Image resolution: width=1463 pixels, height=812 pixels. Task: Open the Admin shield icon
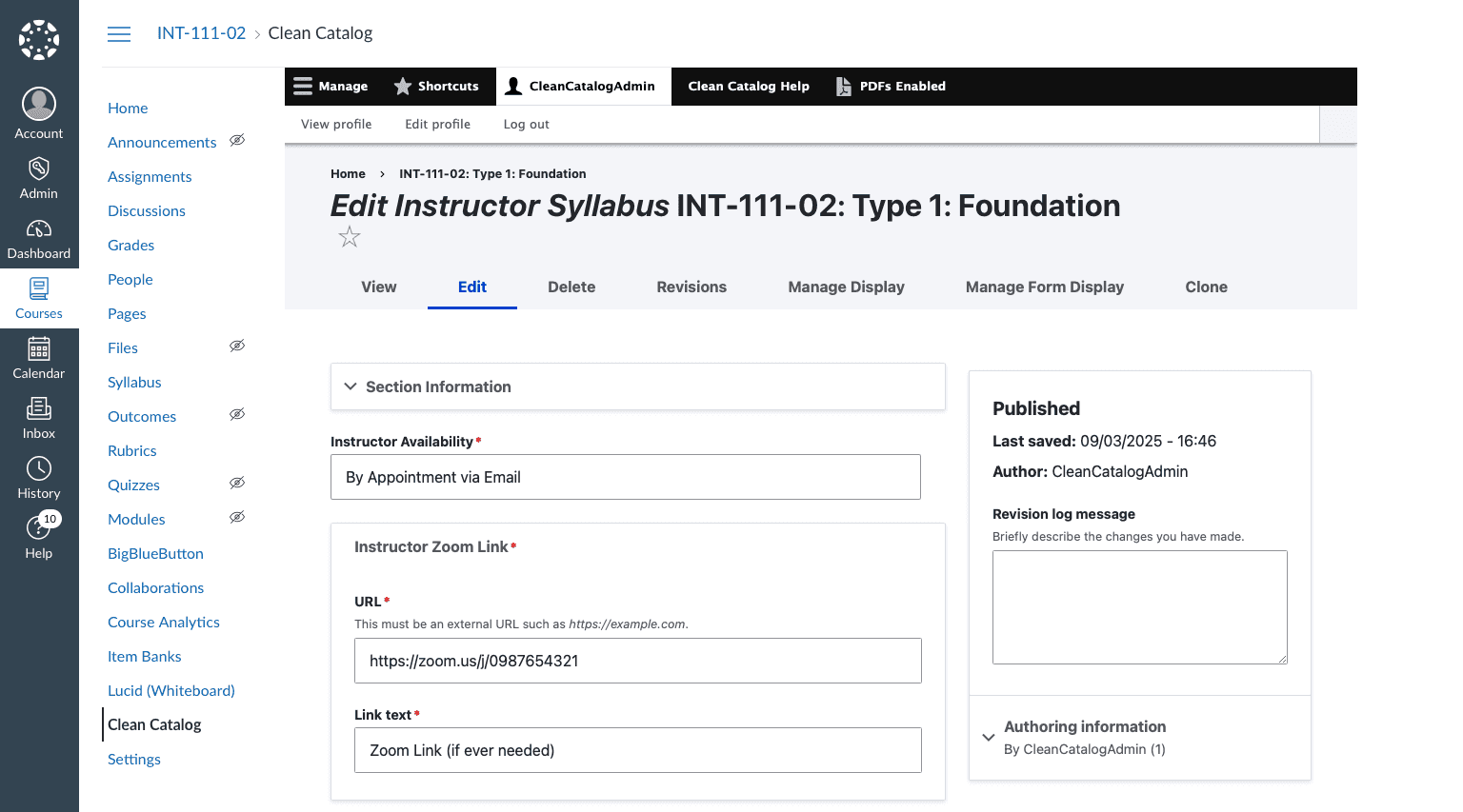39,169
